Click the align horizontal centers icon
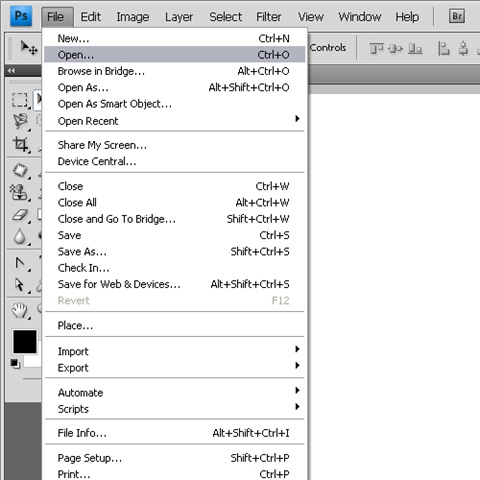 (x=463, y=48)
